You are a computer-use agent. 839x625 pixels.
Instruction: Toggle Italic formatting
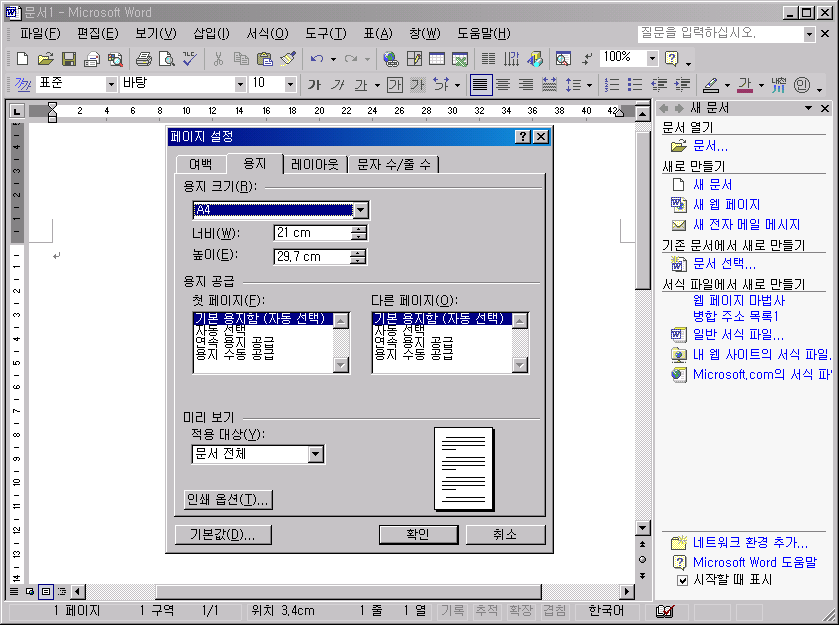pyautogui.click(x=338, y=85)
